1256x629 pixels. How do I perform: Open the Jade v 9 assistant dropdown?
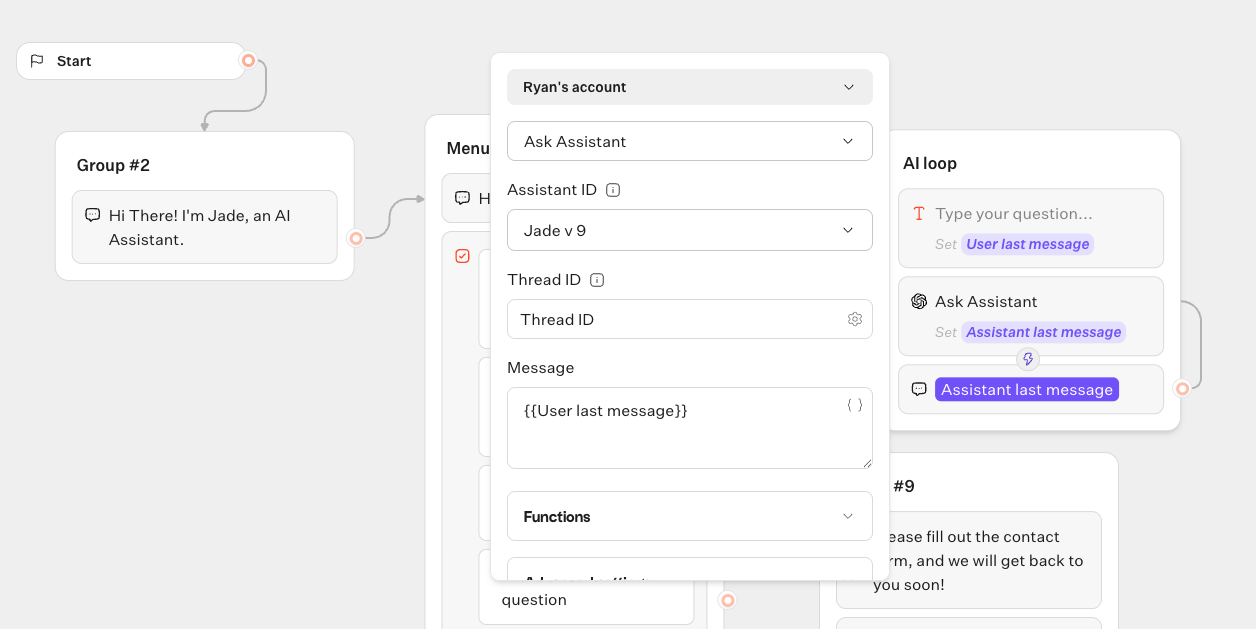pos(689,230)
